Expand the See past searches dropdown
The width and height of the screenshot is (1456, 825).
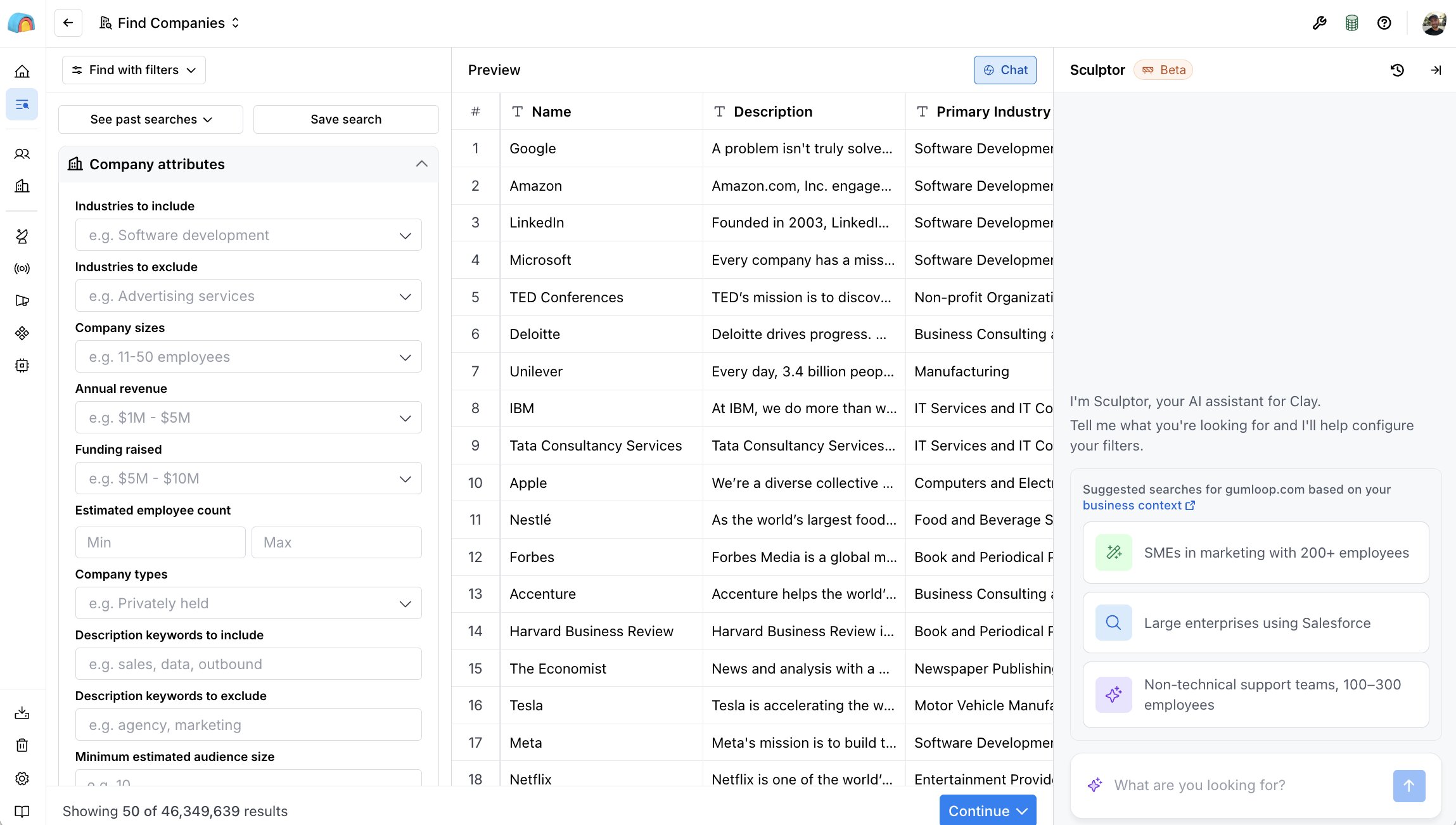point(151,120)
